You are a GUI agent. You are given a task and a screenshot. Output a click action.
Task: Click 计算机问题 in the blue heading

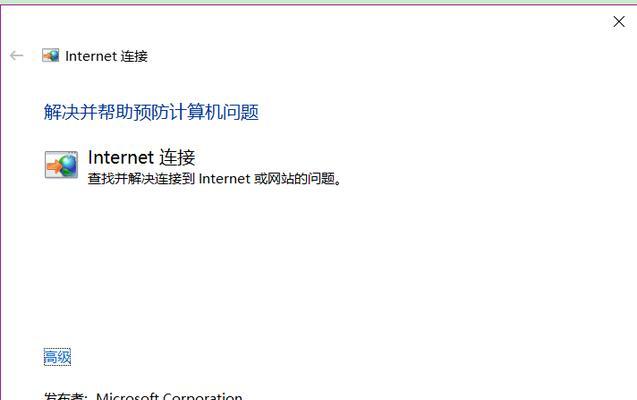pos(214,112)
